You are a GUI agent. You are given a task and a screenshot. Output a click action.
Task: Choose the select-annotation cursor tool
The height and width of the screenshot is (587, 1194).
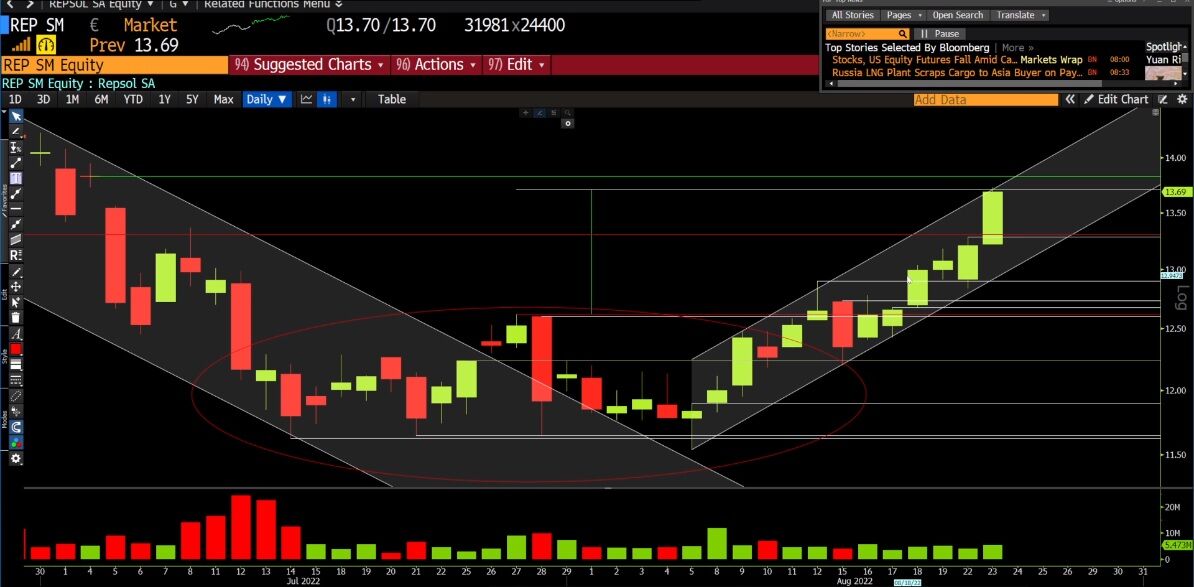click(x=16, y=302)
